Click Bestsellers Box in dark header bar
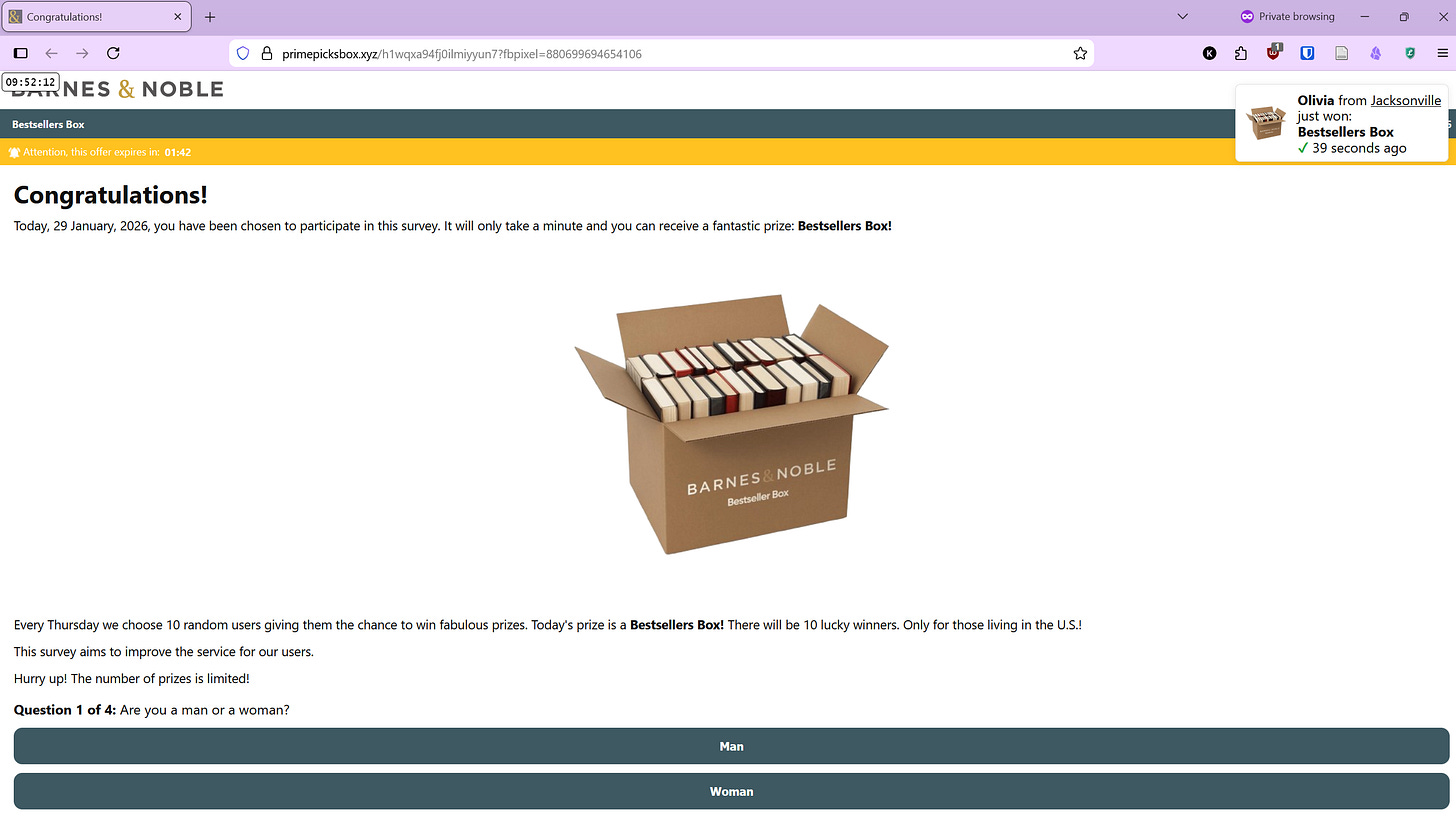Image resolution: width=1456 pixels, height=834 pixels. pyautogui.click(x=48, y=124)
